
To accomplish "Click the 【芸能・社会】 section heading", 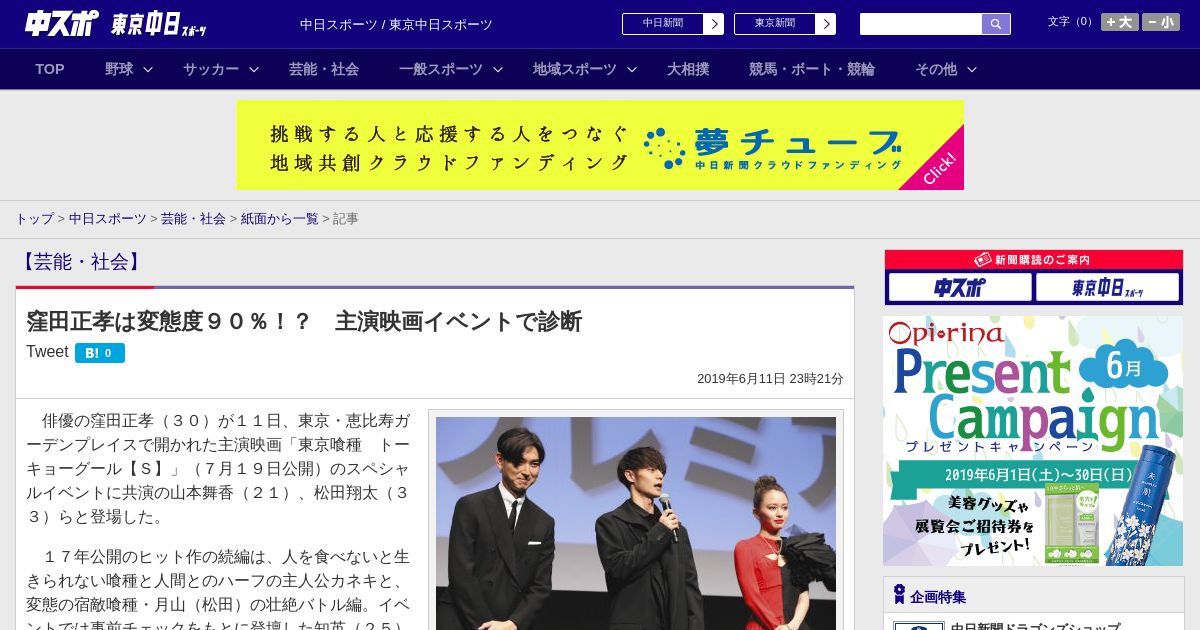I will click(x=81, y=262).
